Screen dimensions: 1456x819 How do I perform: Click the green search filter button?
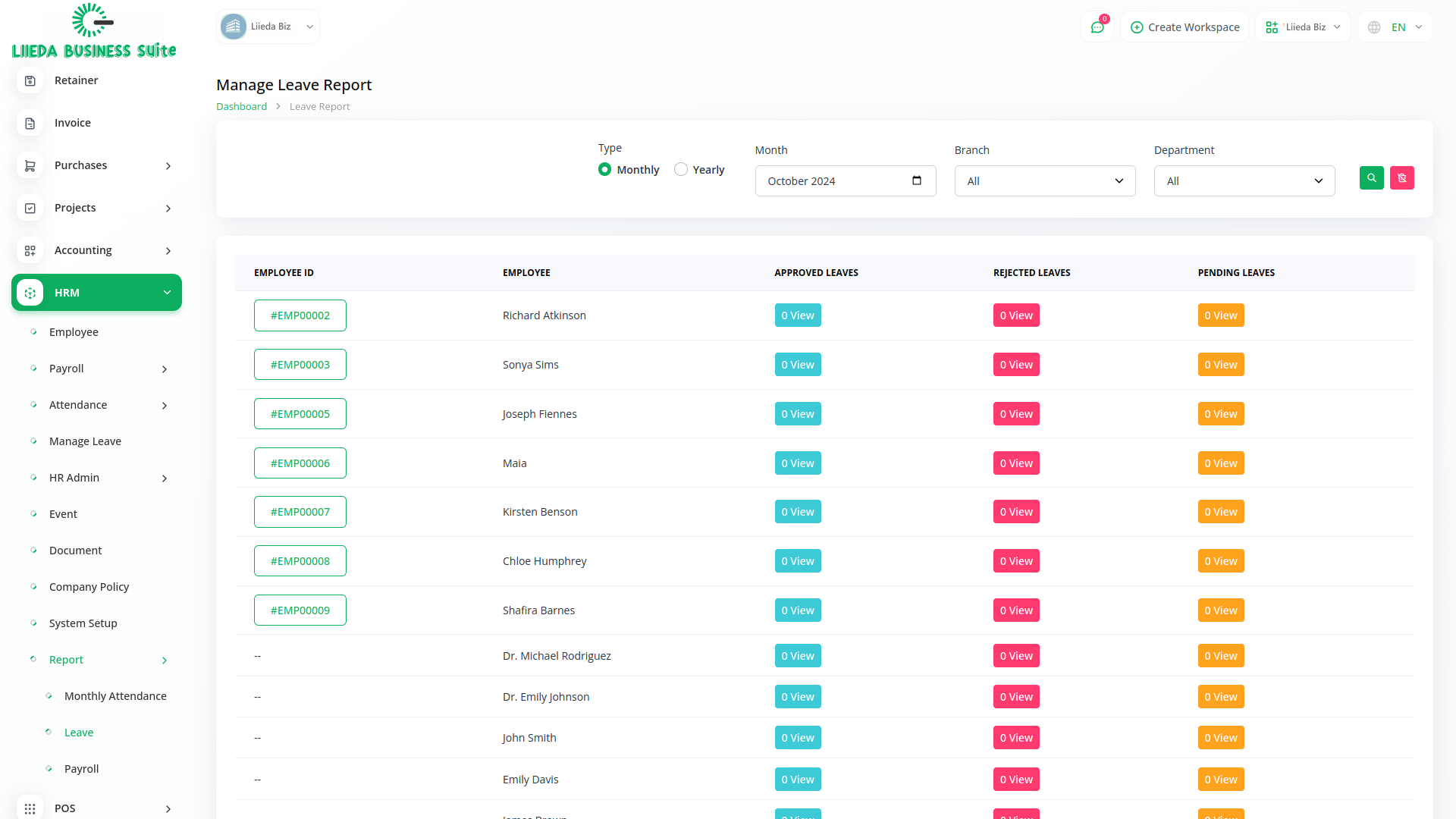(1371, 178)
